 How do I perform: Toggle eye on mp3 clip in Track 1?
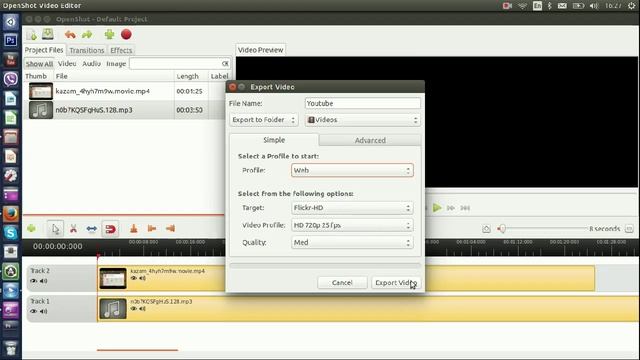[x=133, y=309]
